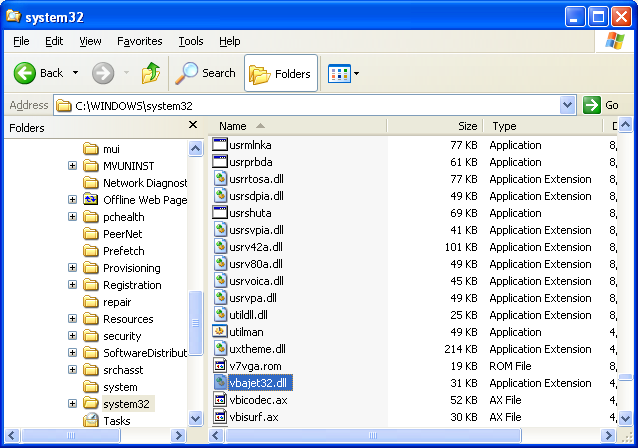
Task: Open the Tools menu
Action: [190, 41]
